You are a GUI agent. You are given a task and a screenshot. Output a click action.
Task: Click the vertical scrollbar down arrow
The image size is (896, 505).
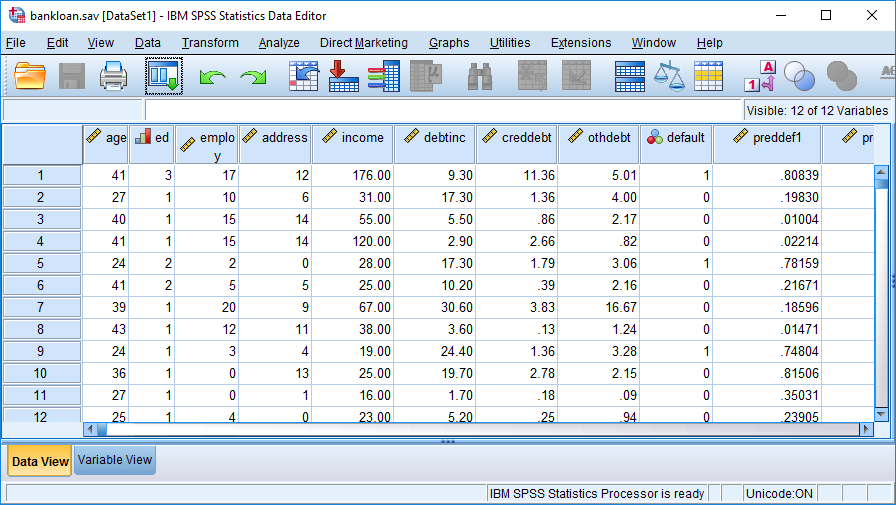click(881, 415)
